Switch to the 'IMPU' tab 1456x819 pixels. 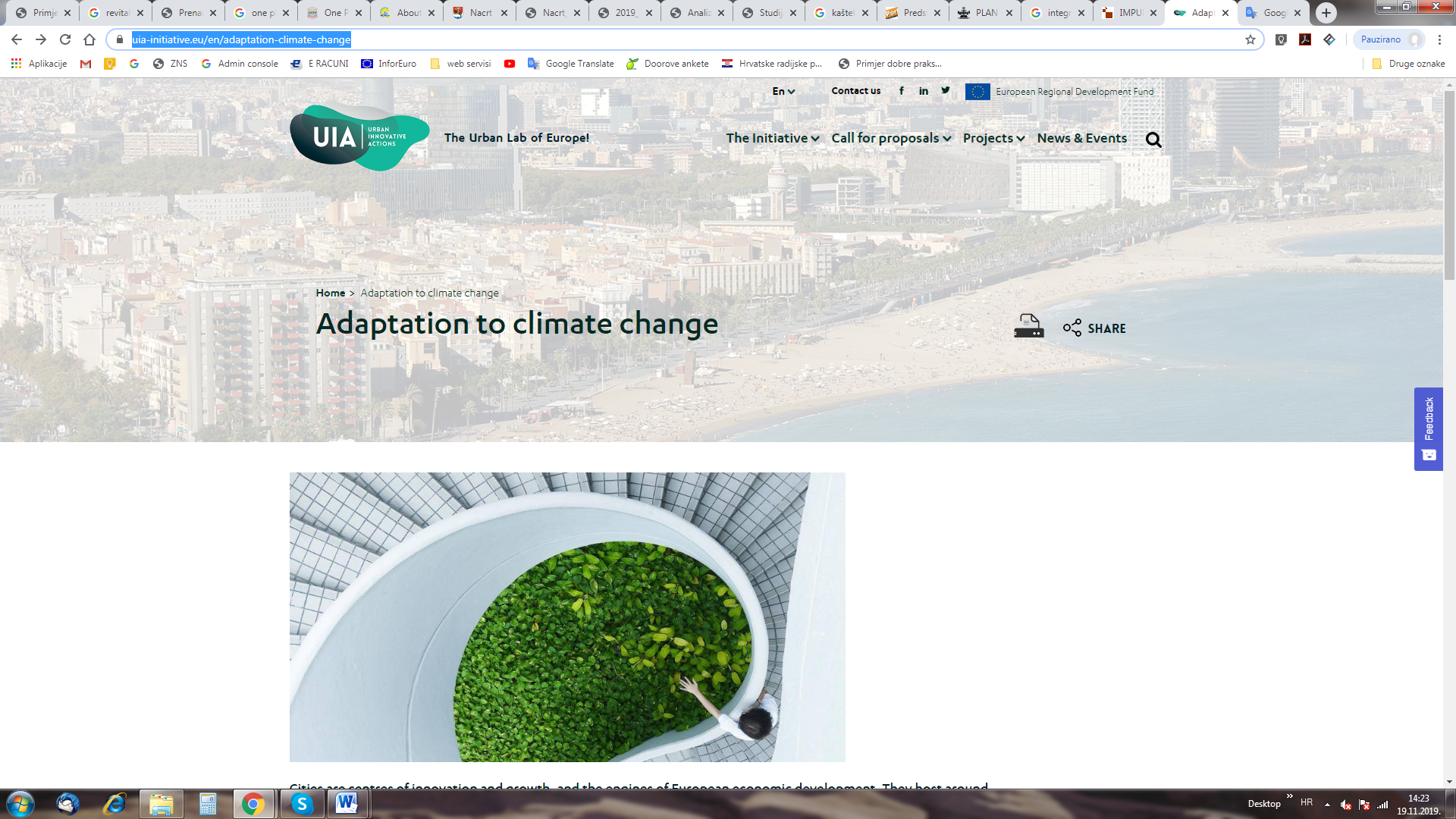tap(1128, 13)
